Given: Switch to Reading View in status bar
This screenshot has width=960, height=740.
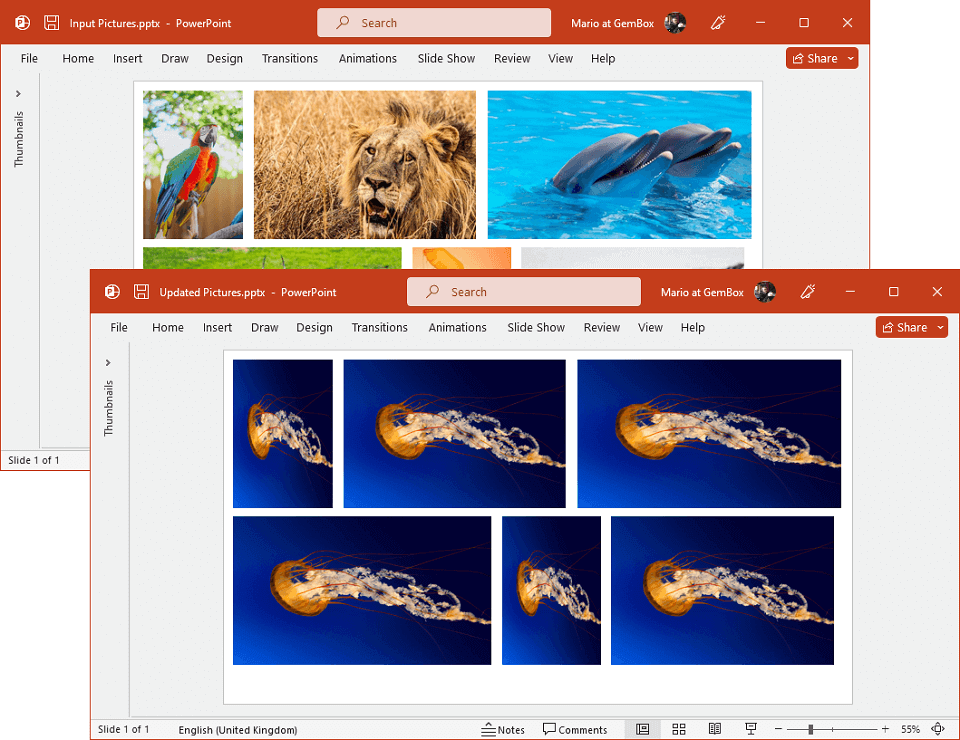Looking at the screenshot, I should tap(715, 729).
